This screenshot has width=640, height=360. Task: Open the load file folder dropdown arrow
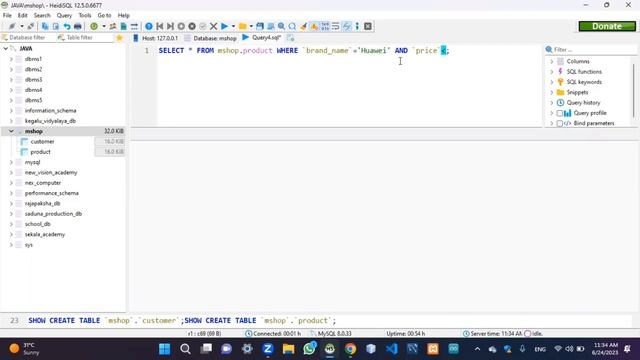click(x=251, y=27)
